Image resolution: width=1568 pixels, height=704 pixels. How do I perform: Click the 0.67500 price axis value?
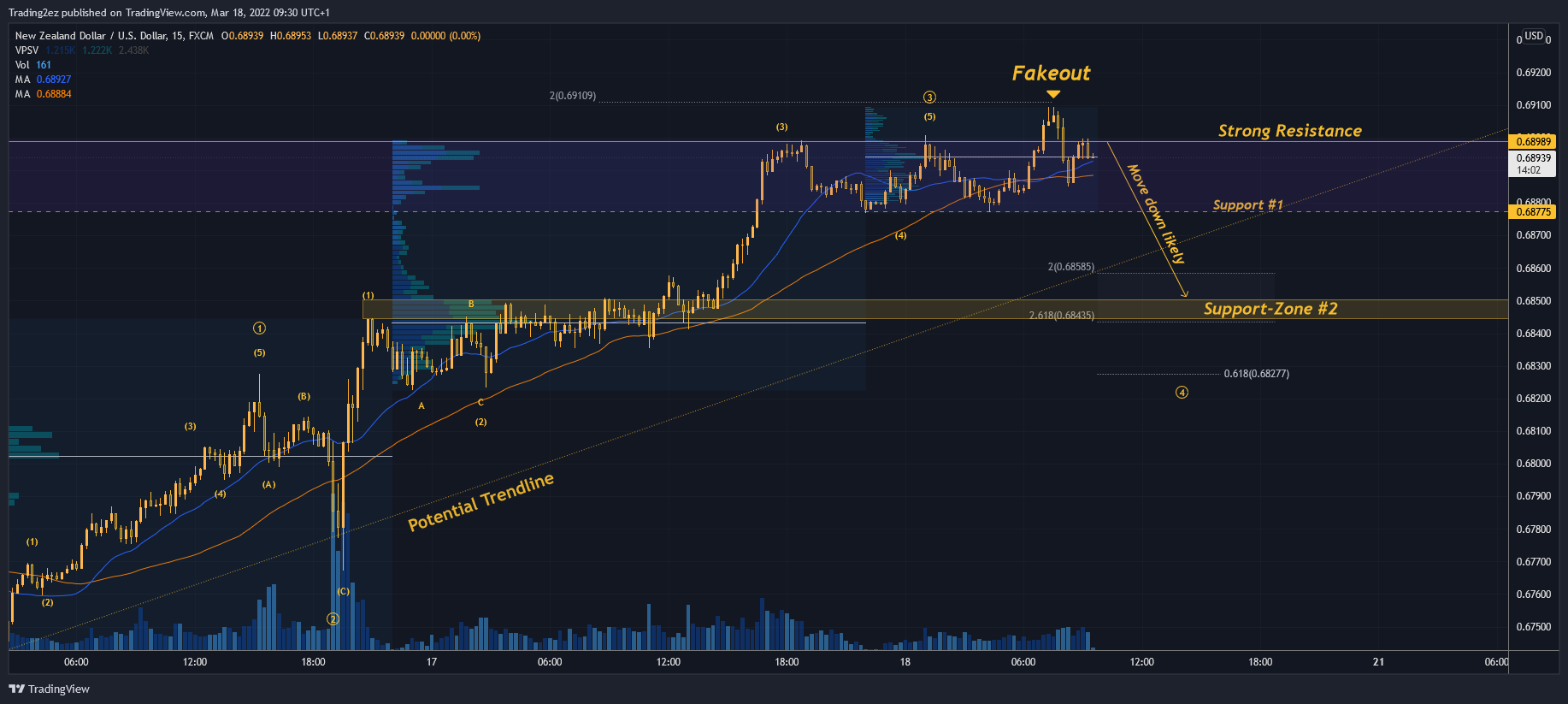[1533, 627]
